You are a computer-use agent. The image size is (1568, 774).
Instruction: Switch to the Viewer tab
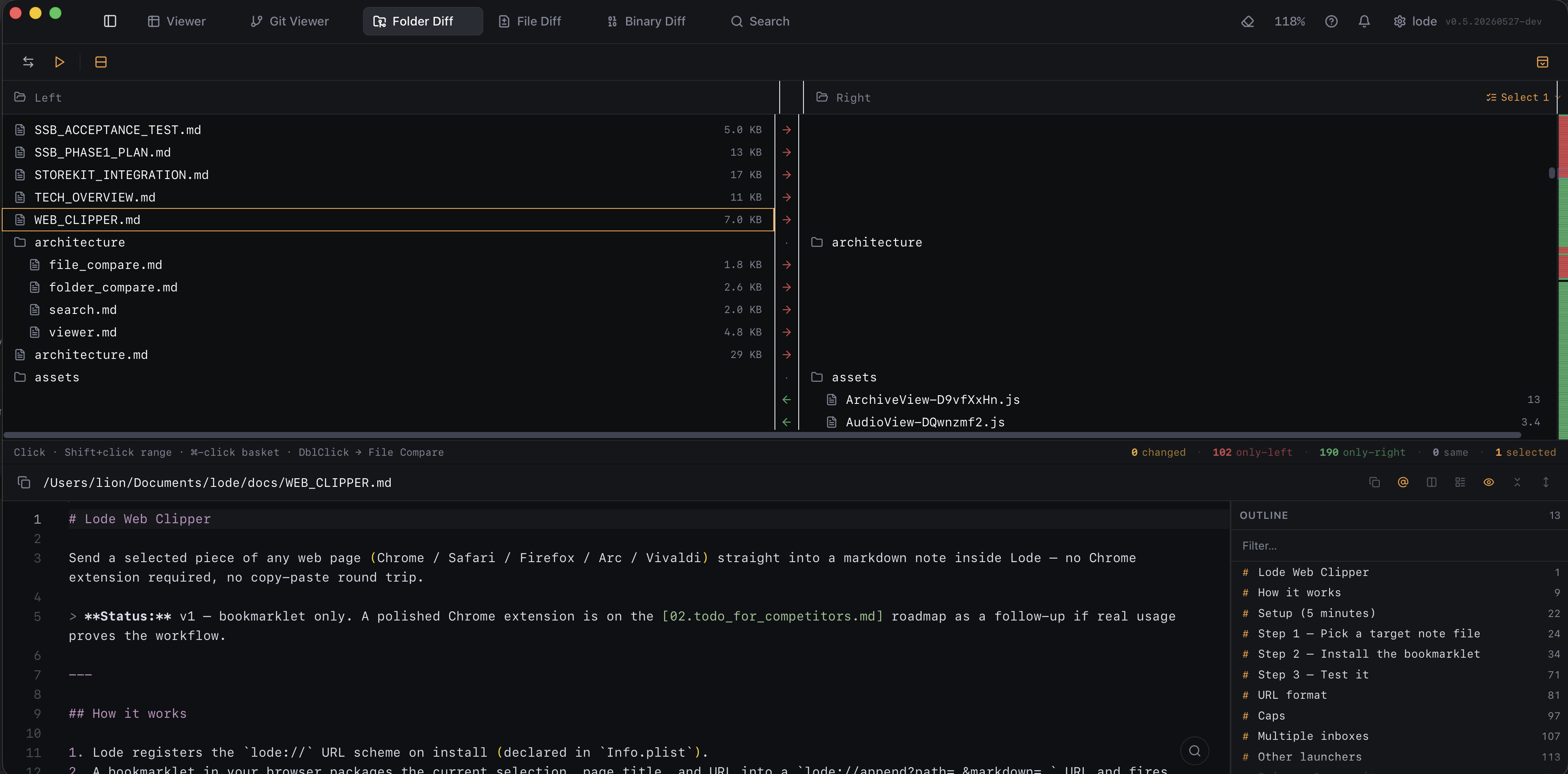(x=177, y=21)
